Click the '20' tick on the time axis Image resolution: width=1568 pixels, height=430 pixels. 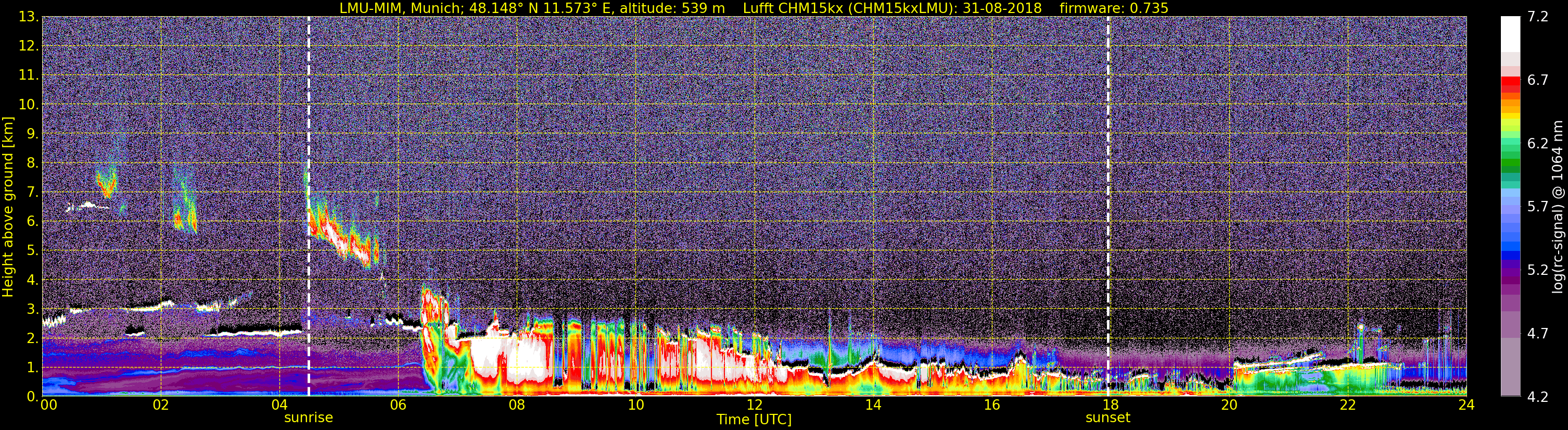click(1229, 405)
